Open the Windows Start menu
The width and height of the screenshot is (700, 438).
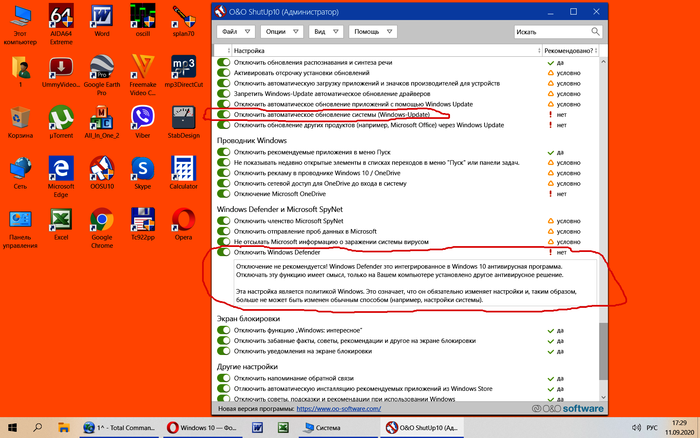[x=12, y=427]
